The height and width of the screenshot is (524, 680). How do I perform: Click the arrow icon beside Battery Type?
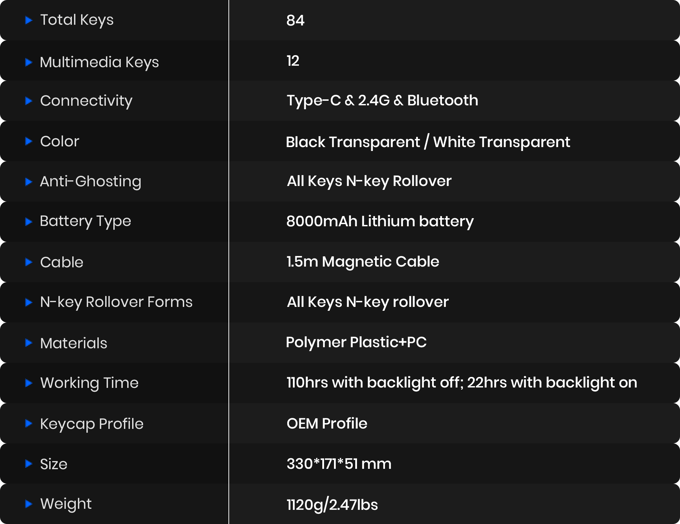click(28, 222)
